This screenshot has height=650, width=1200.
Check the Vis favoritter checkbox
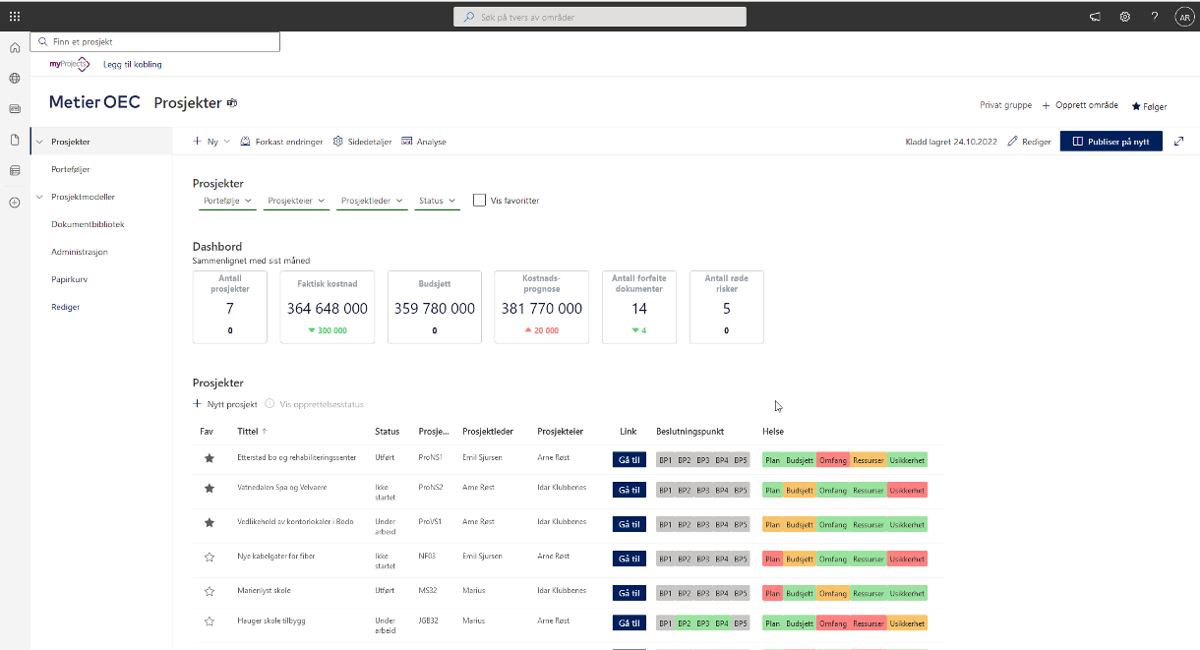tap(479, 200)
